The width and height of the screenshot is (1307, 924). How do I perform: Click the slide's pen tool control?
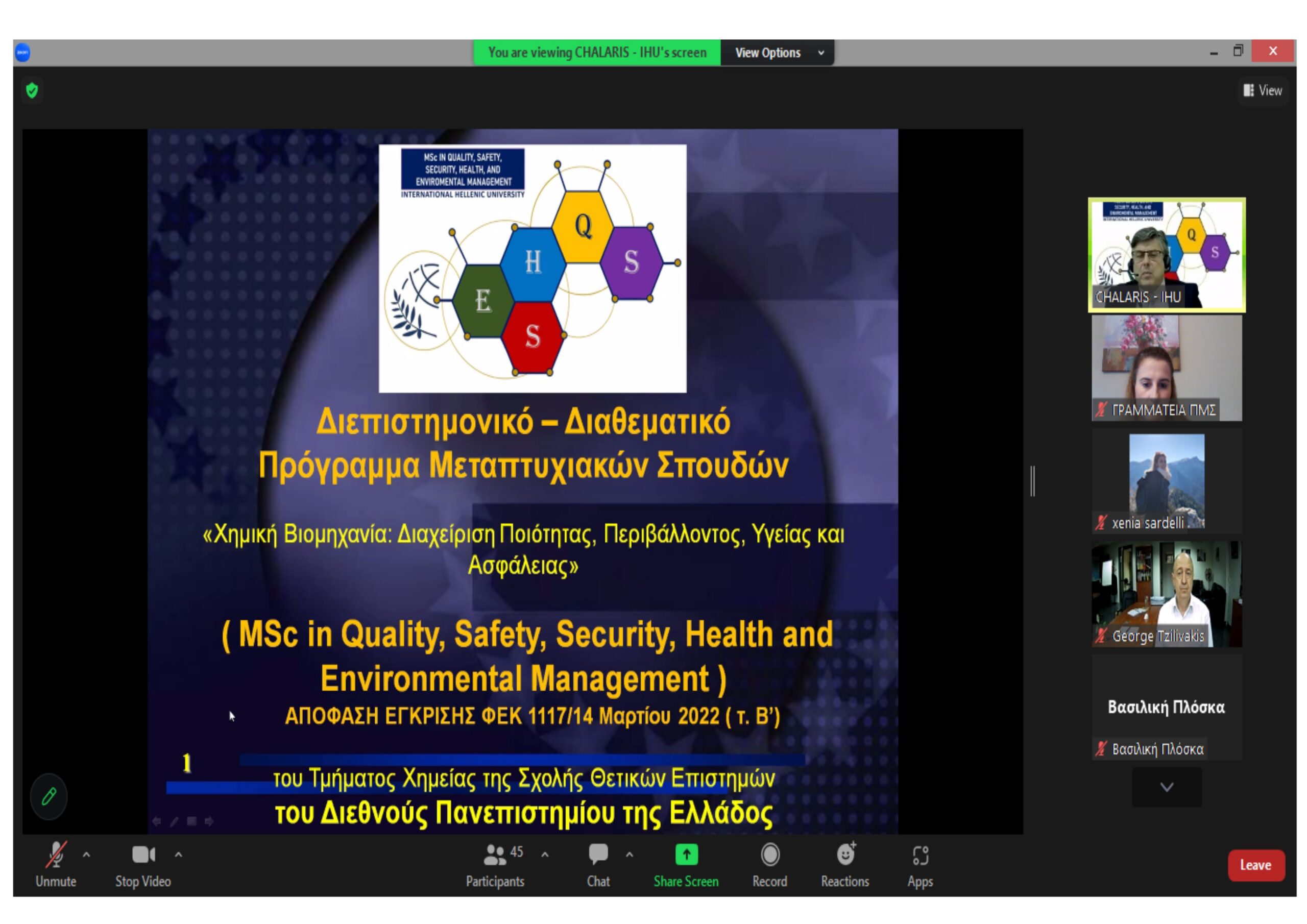pyautogui.click(x=174, y=821)
